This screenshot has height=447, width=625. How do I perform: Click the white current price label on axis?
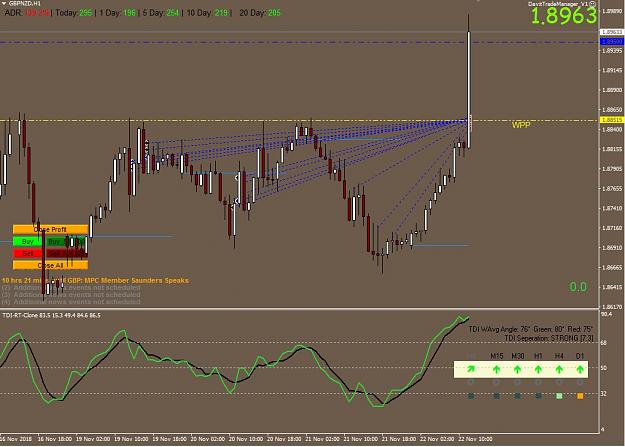coord(612,32)
